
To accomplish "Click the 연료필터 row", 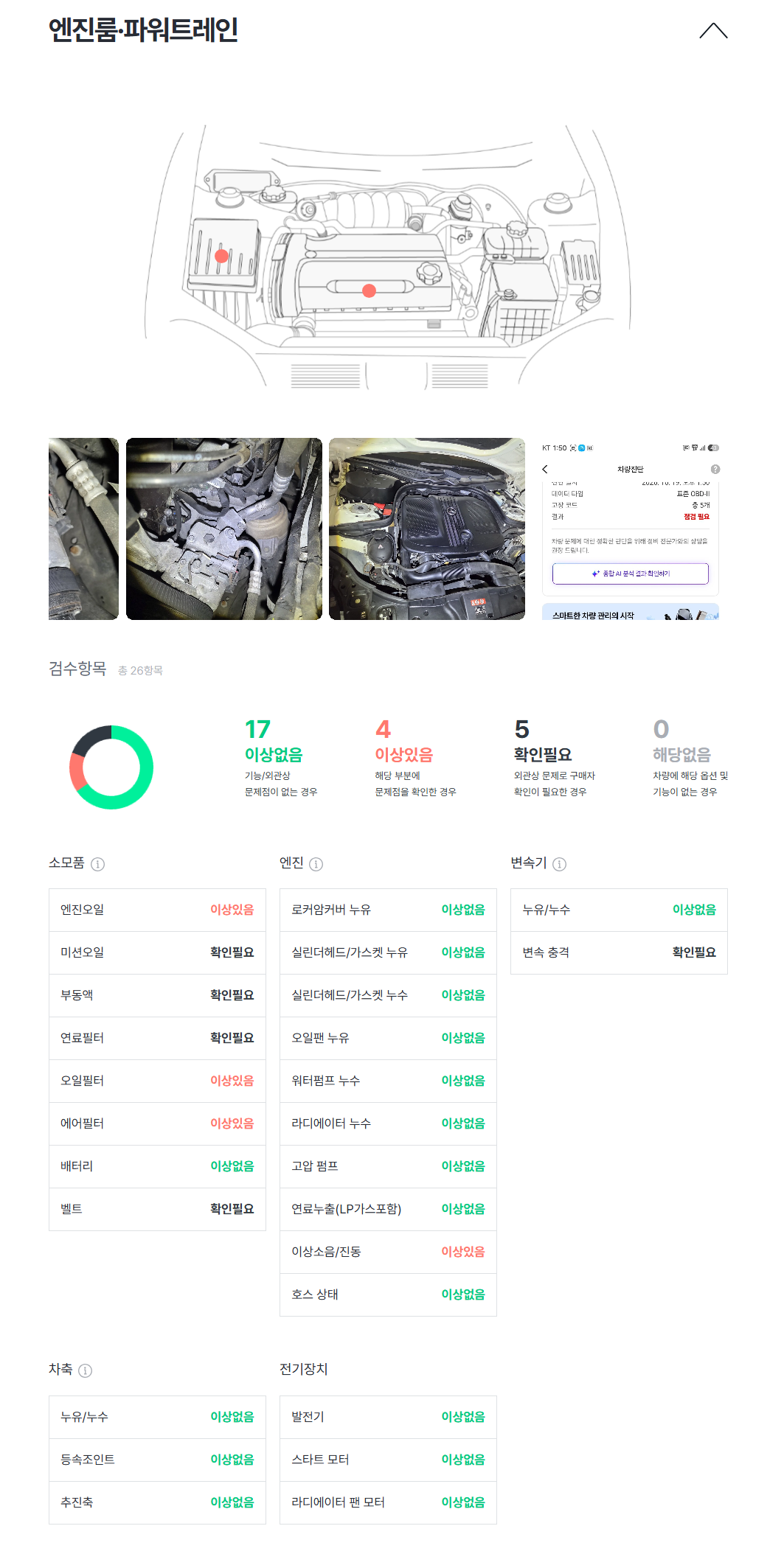I will (157, 1038).
